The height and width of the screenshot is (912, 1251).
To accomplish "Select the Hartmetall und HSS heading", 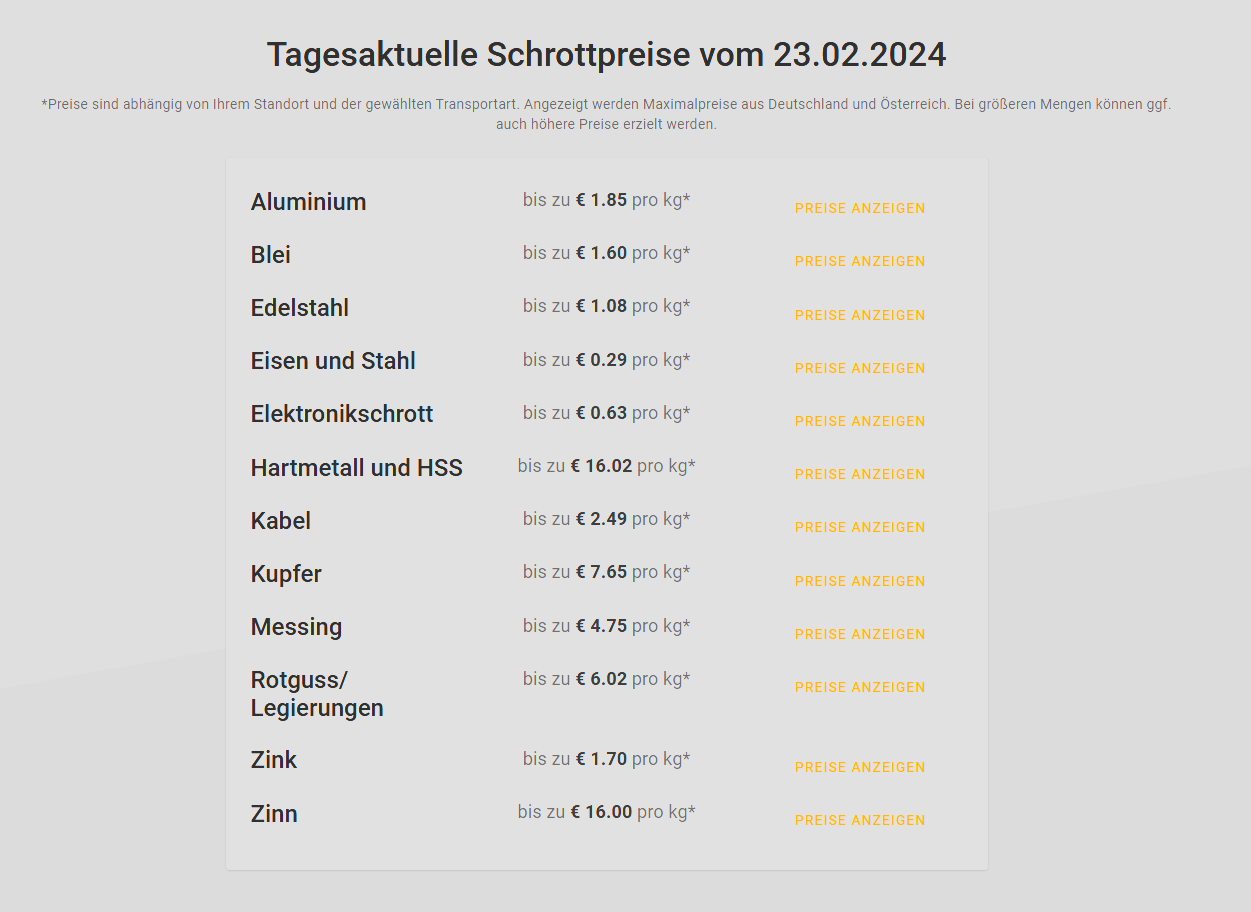I will 357,468.
